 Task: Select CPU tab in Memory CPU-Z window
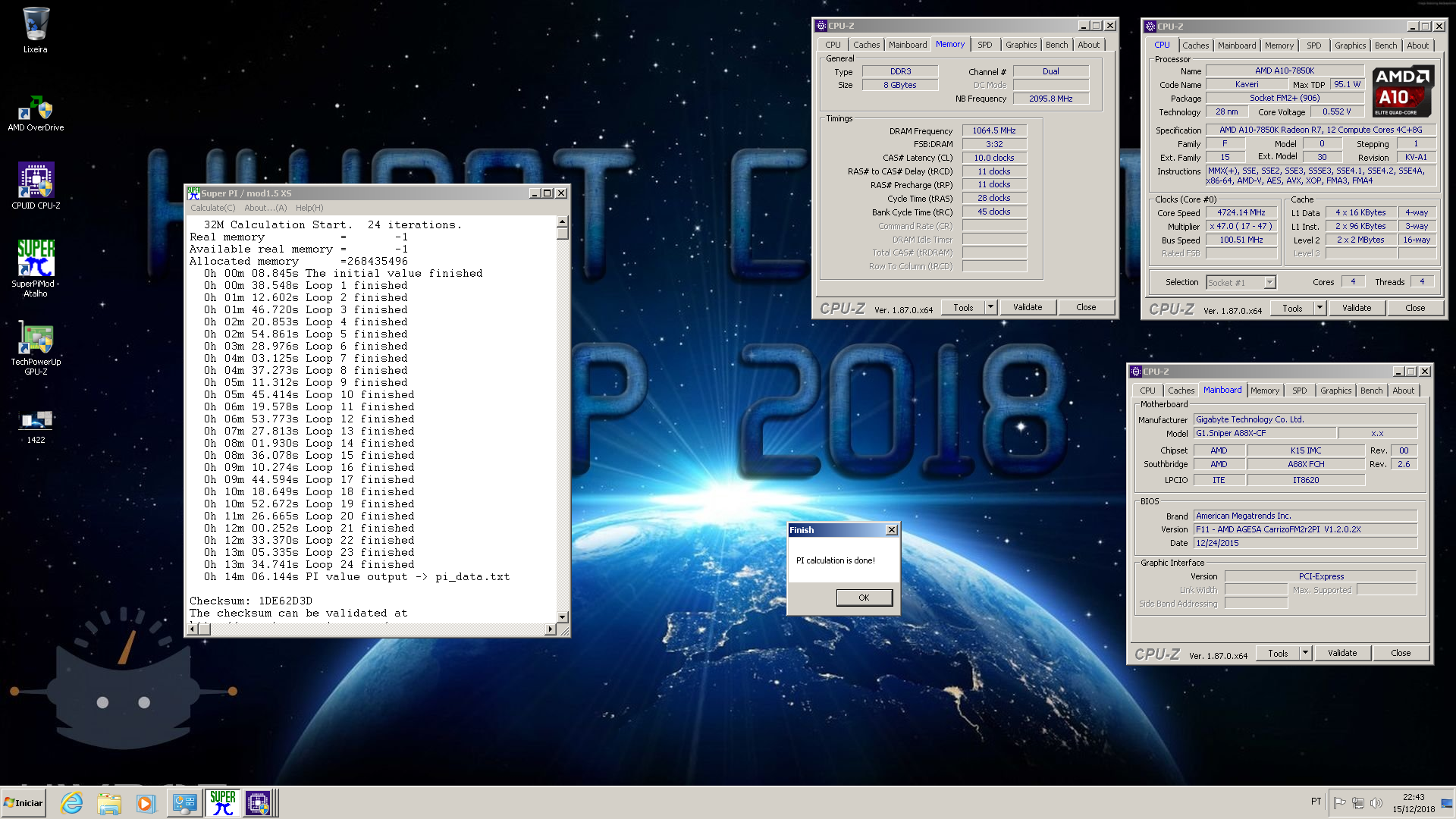click(x=833, y=45)
